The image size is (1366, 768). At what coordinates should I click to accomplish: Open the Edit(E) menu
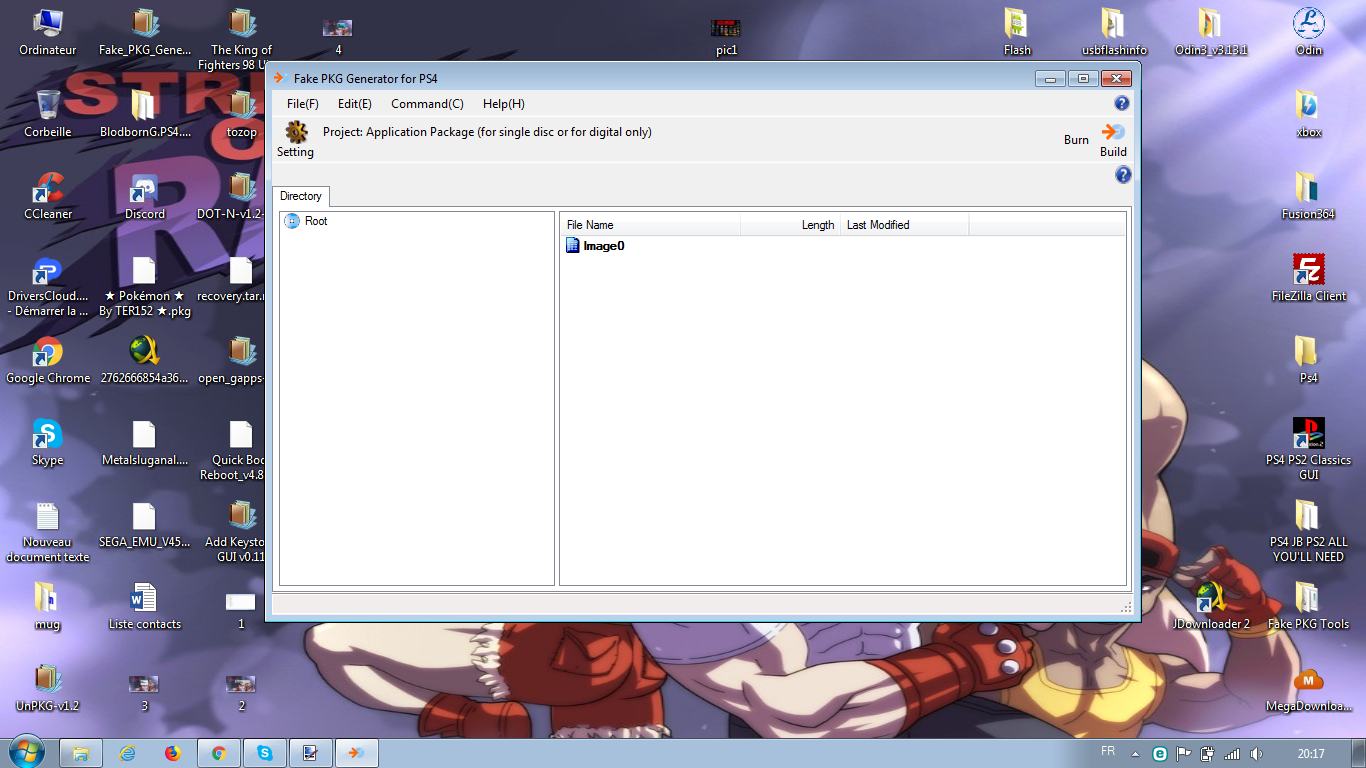click(x=354, y=104)
